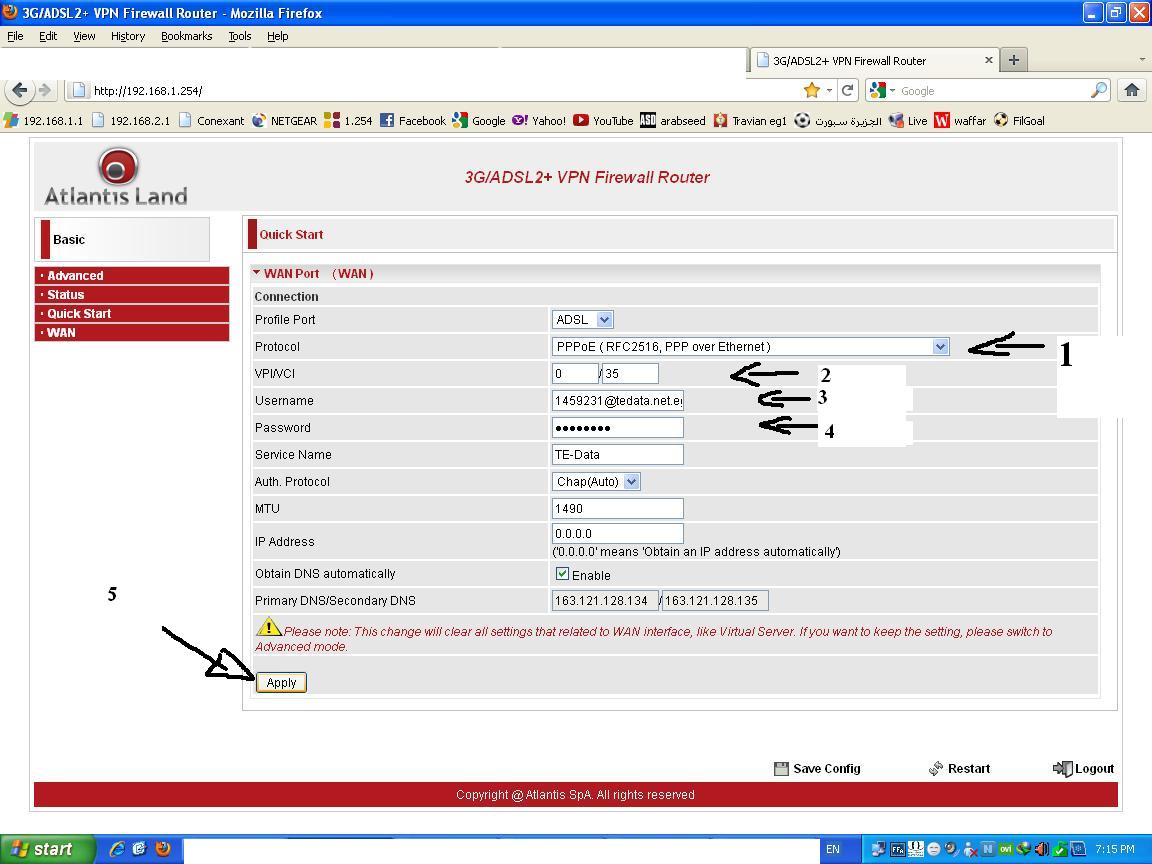This screenshot has height=864, width=1152.
Task: Open the Edit menu
Action: [x=48, y=36]
